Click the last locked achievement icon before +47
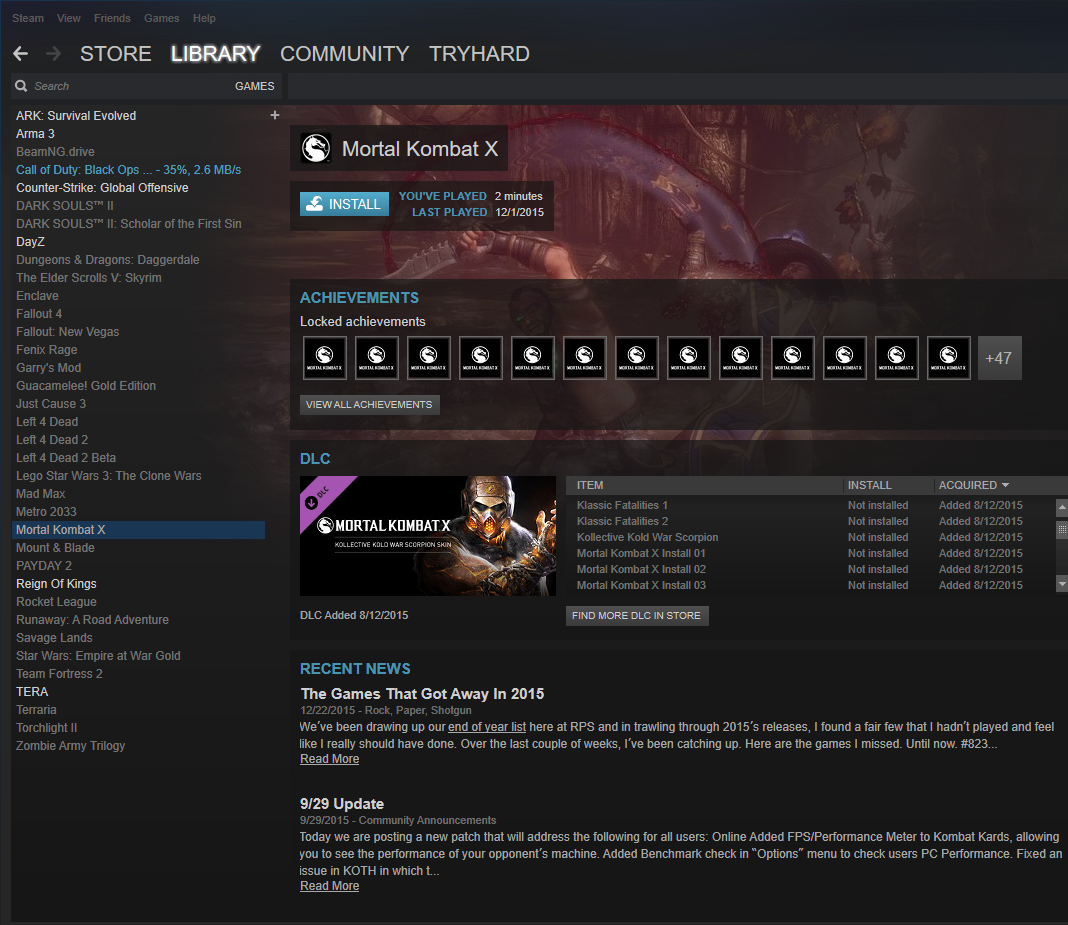Viewport: 1068px width, 925px height. click(x=948, y=358)
